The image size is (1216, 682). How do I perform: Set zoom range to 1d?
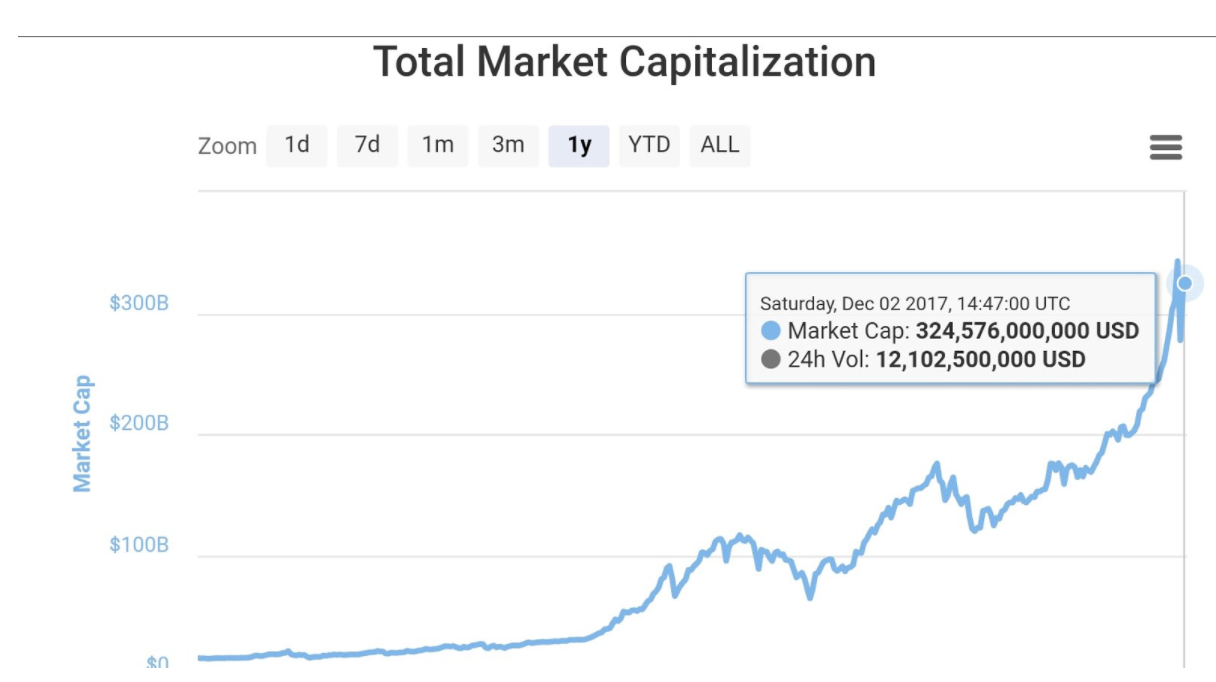[x=297, y=145]
